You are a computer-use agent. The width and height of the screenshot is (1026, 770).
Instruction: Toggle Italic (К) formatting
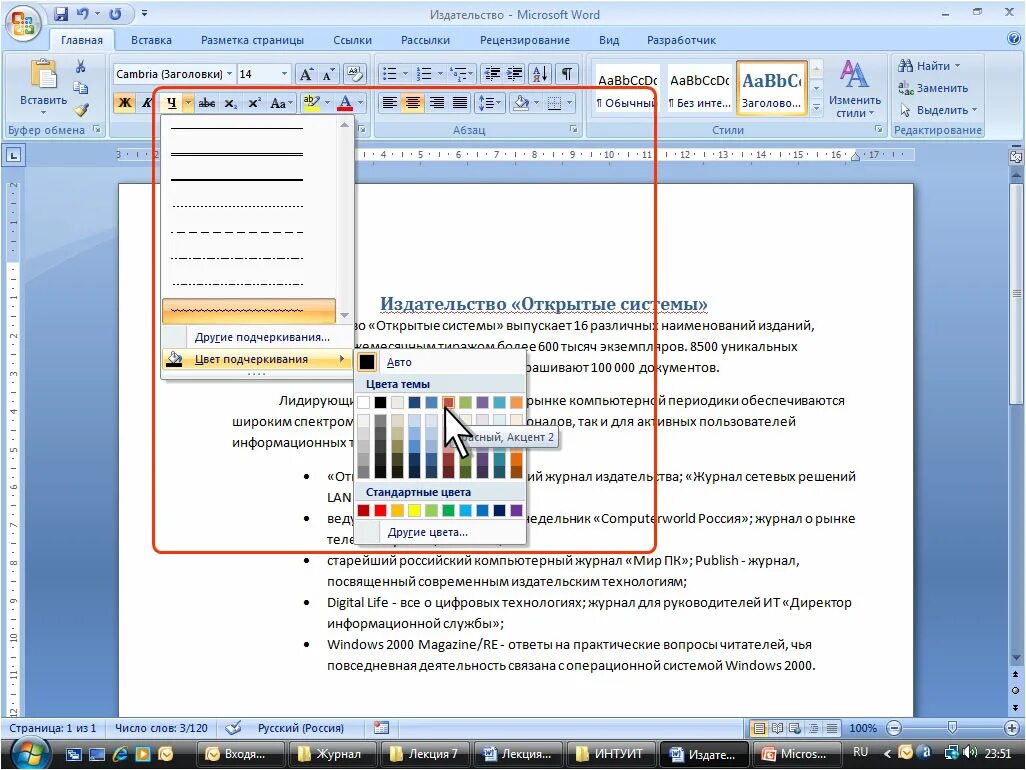point(148,103)
